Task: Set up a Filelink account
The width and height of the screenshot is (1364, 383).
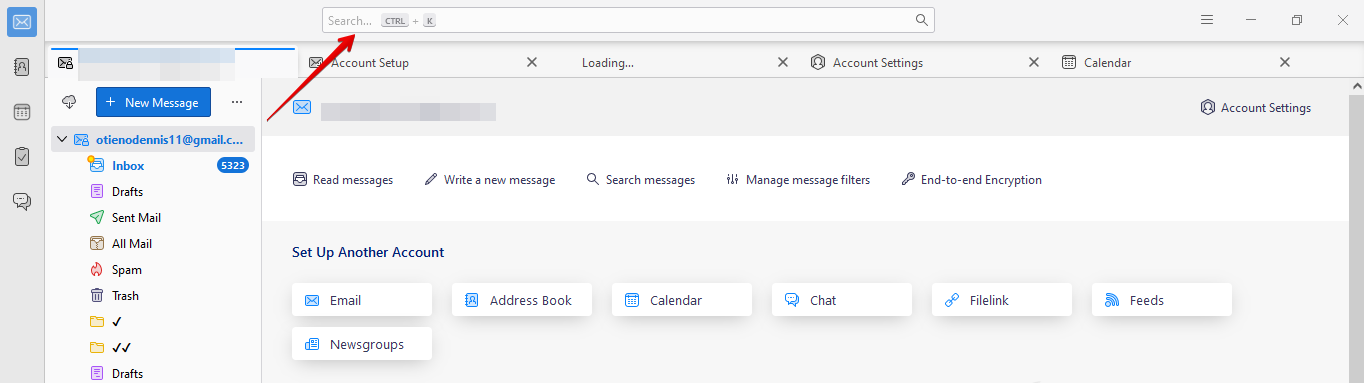Action: (x=1002, y=300)
